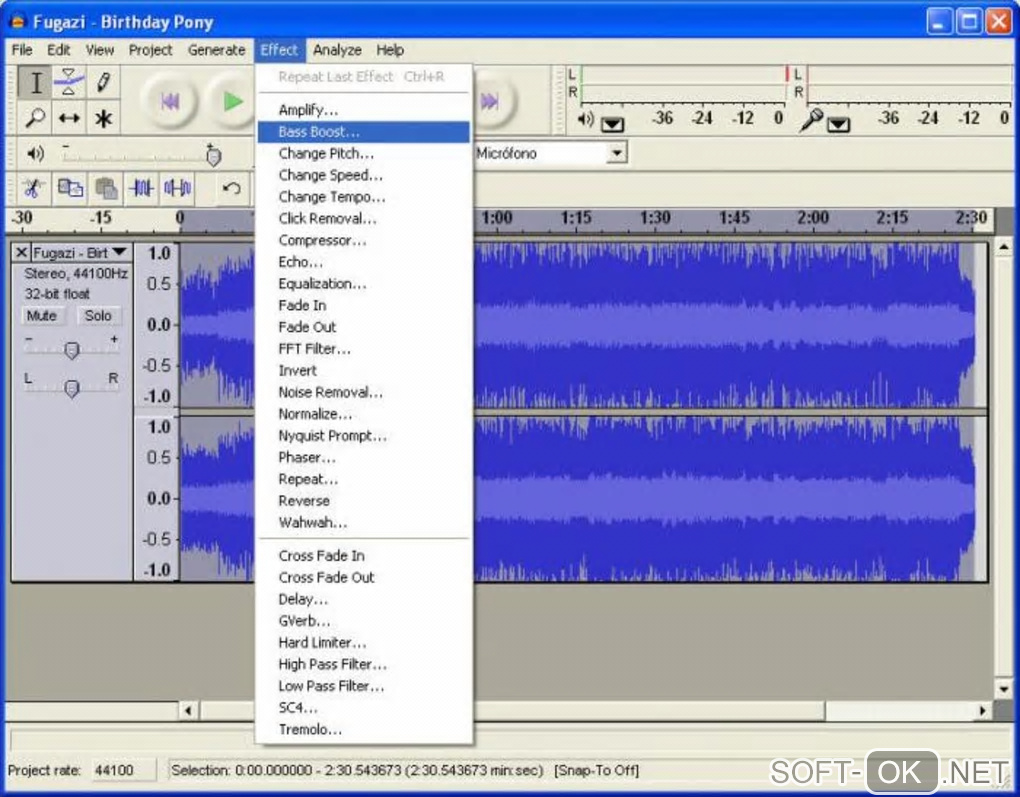Image resolution: width=1020 pixels, height=797 pixels.
Task: Select the Multi-tool asterisk icon
Action: click(x=102, y=118)
